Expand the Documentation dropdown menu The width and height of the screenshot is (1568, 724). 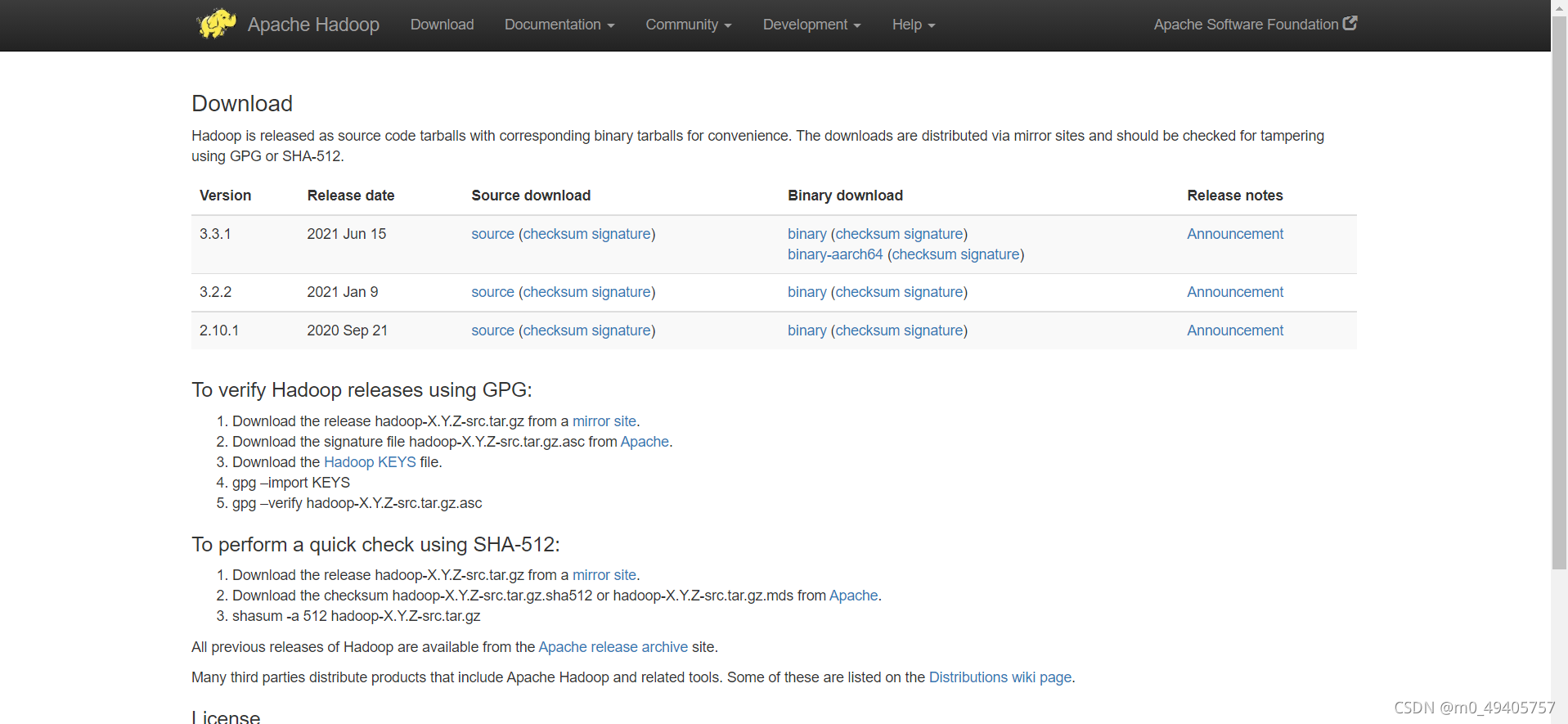pyautogui.click(x=559, y=25)
